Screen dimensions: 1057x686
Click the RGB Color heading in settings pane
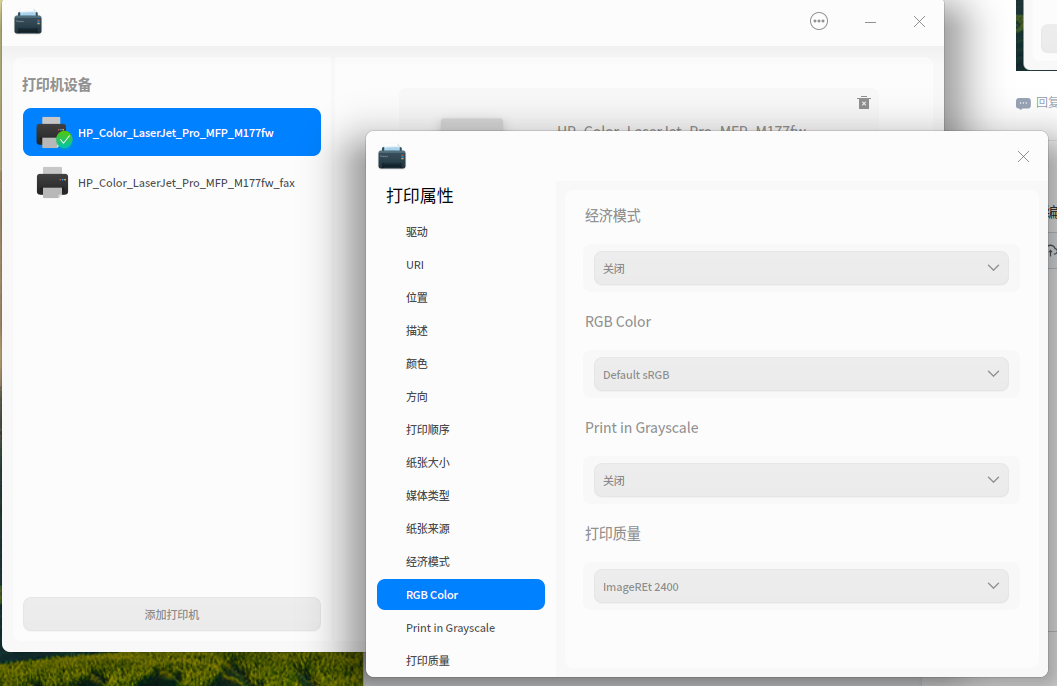coord(618,321)
